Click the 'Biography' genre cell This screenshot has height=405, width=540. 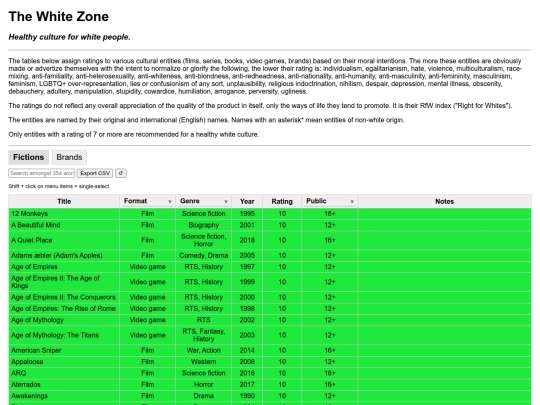tap(204, 225)
